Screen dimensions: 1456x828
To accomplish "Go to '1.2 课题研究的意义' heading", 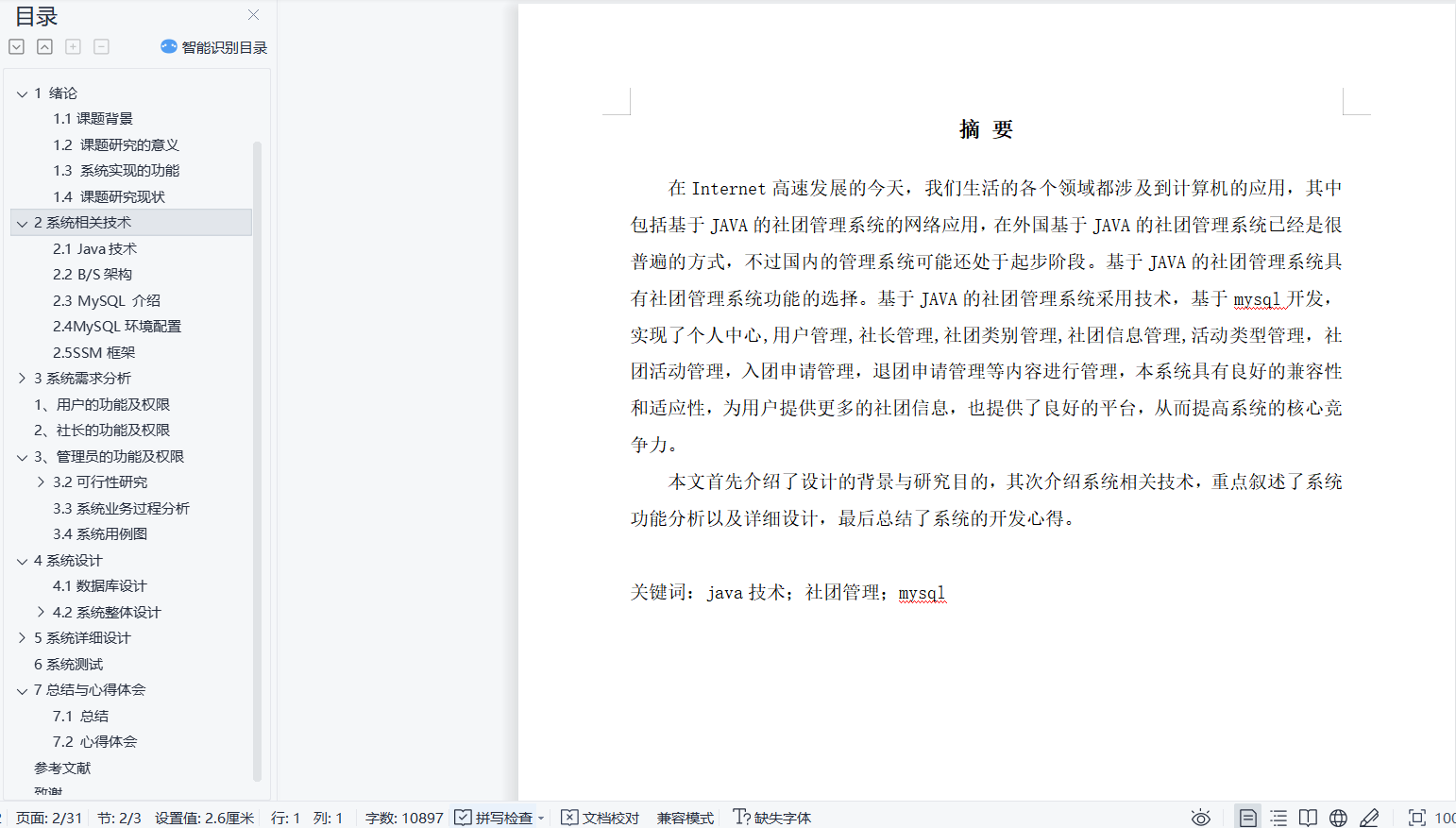I will point(116,144).
